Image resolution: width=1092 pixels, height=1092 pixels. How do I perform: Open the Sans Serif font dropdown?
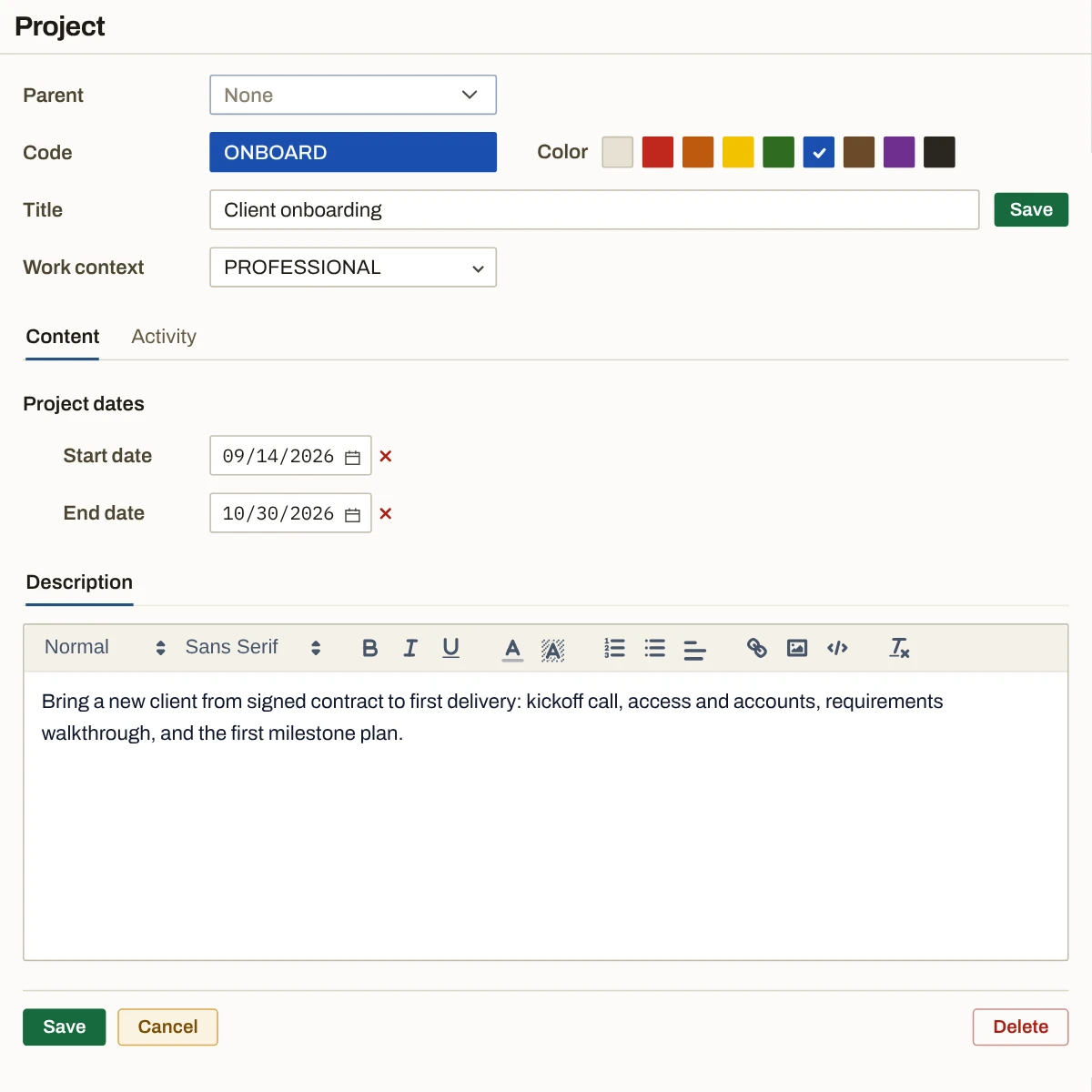(x=253, y=648)
